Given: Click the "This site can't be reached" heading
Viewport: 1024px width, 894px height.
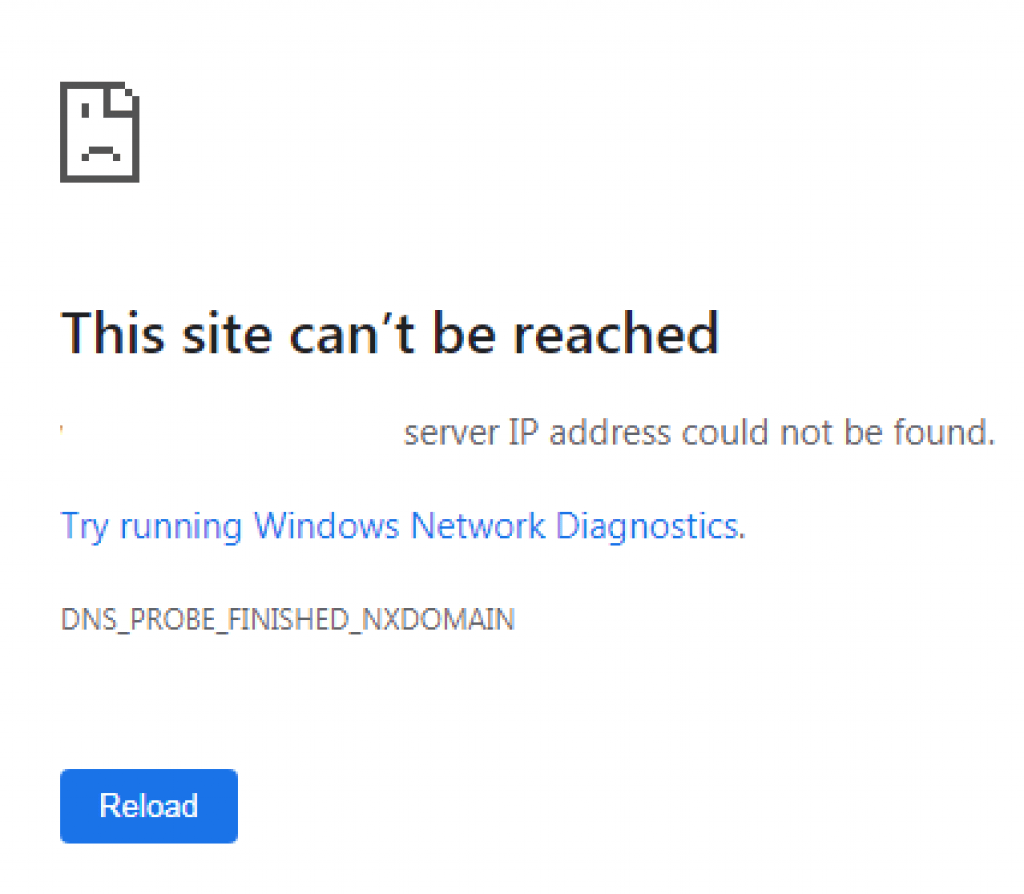Looking at the screenshot, I should tap(390, 333).
